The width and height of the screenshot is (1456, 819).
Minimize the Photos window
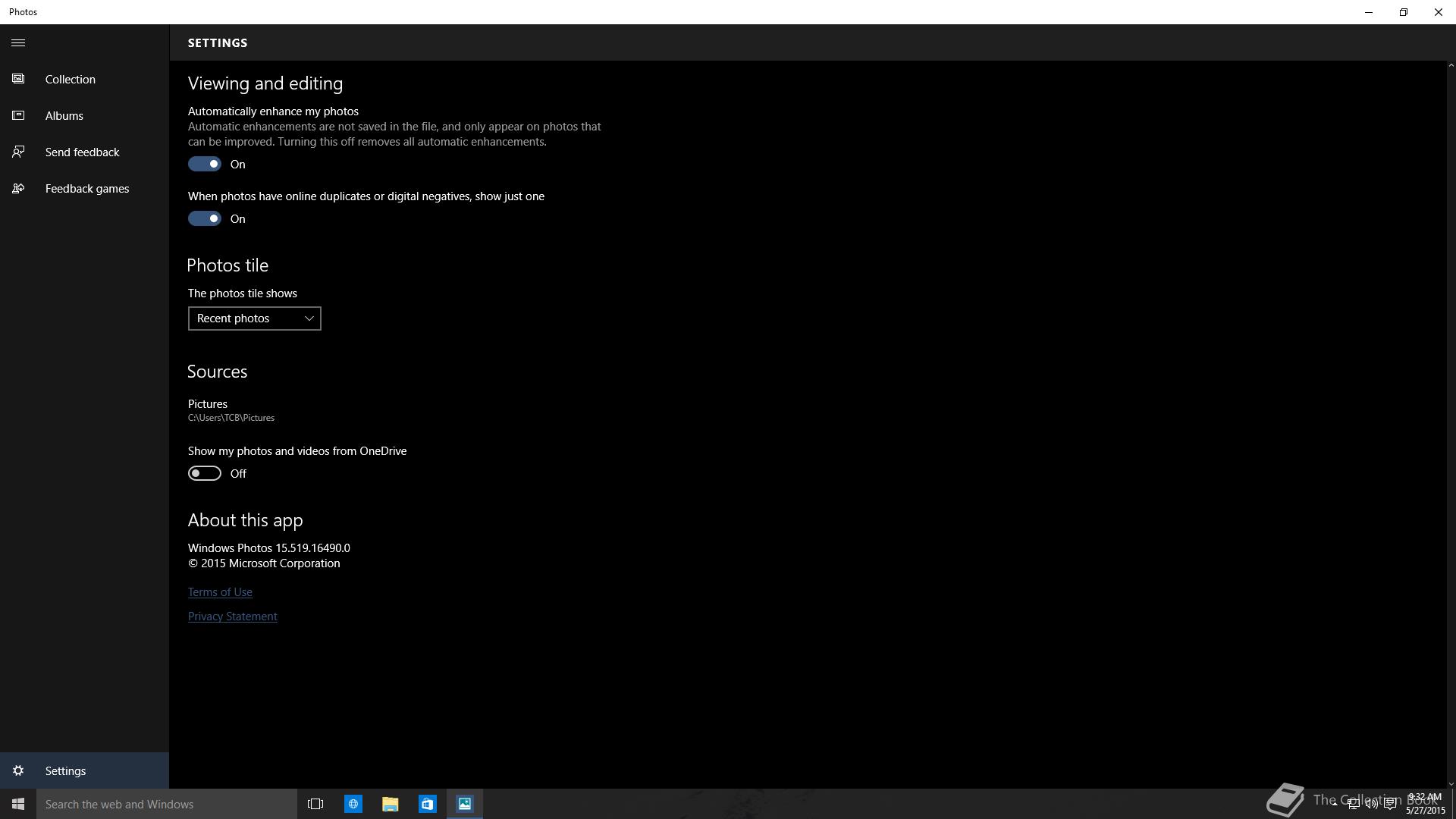1369,12
